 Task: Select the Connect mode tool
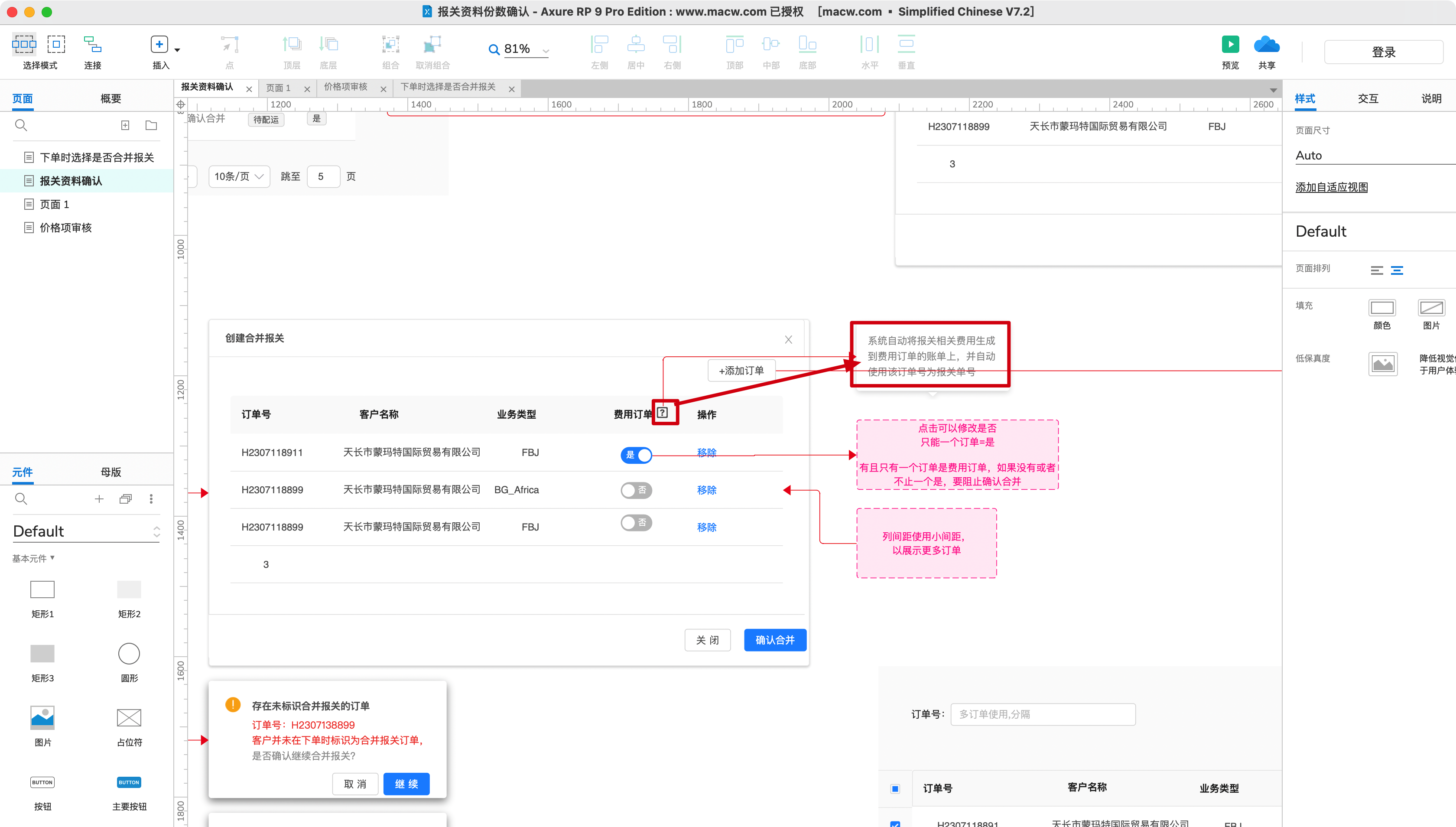[92, 45]
